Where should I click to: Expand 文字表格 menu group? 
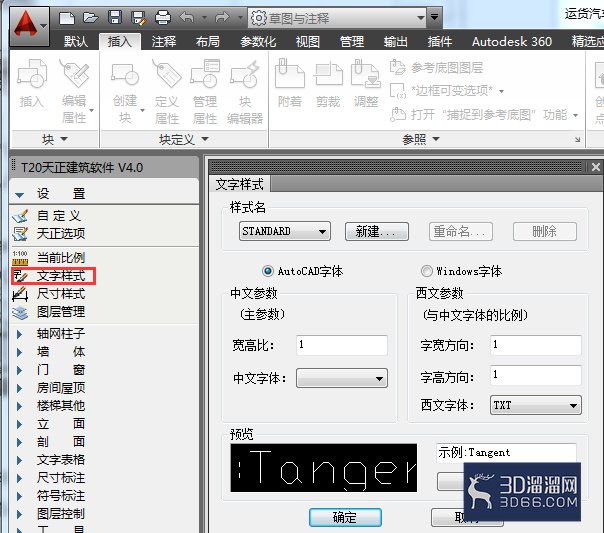(x=20, y=460)
